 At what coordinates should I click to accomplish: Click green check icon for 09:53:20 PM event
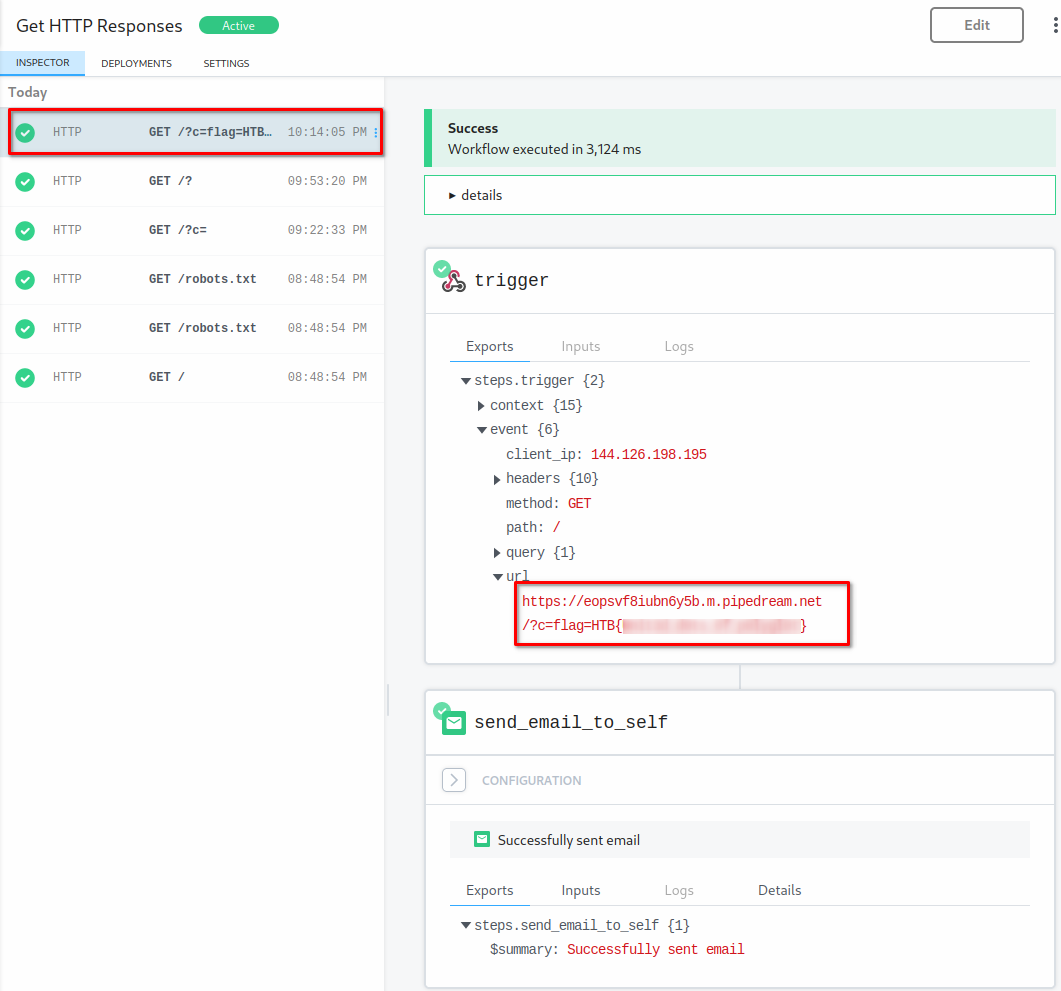pos(25,181)
